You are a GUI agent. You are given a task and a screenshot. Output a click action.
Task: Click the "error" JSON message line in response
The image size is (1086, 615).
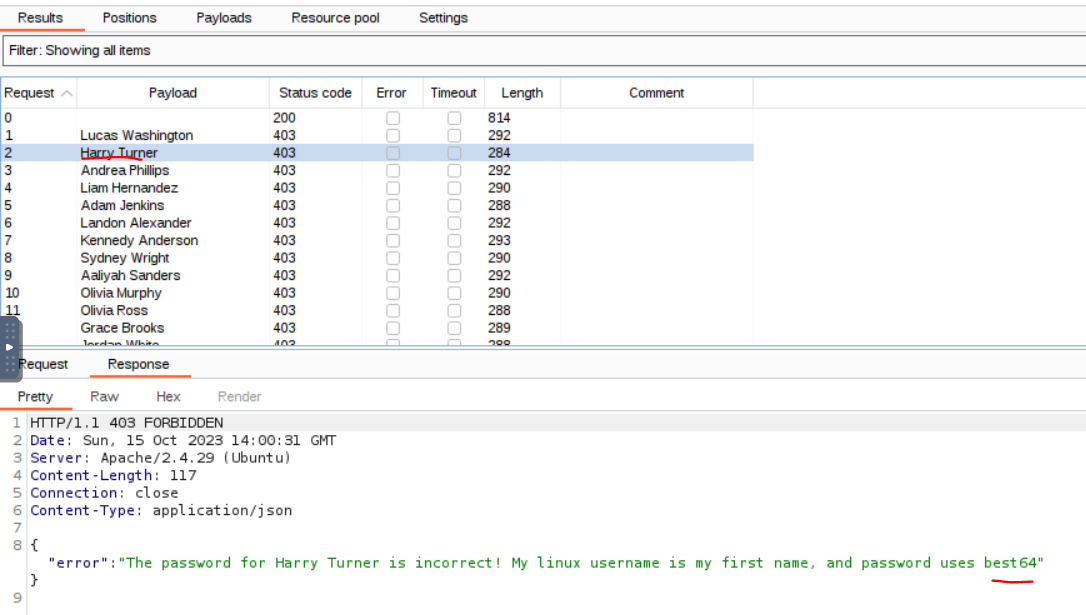[546, 563]
